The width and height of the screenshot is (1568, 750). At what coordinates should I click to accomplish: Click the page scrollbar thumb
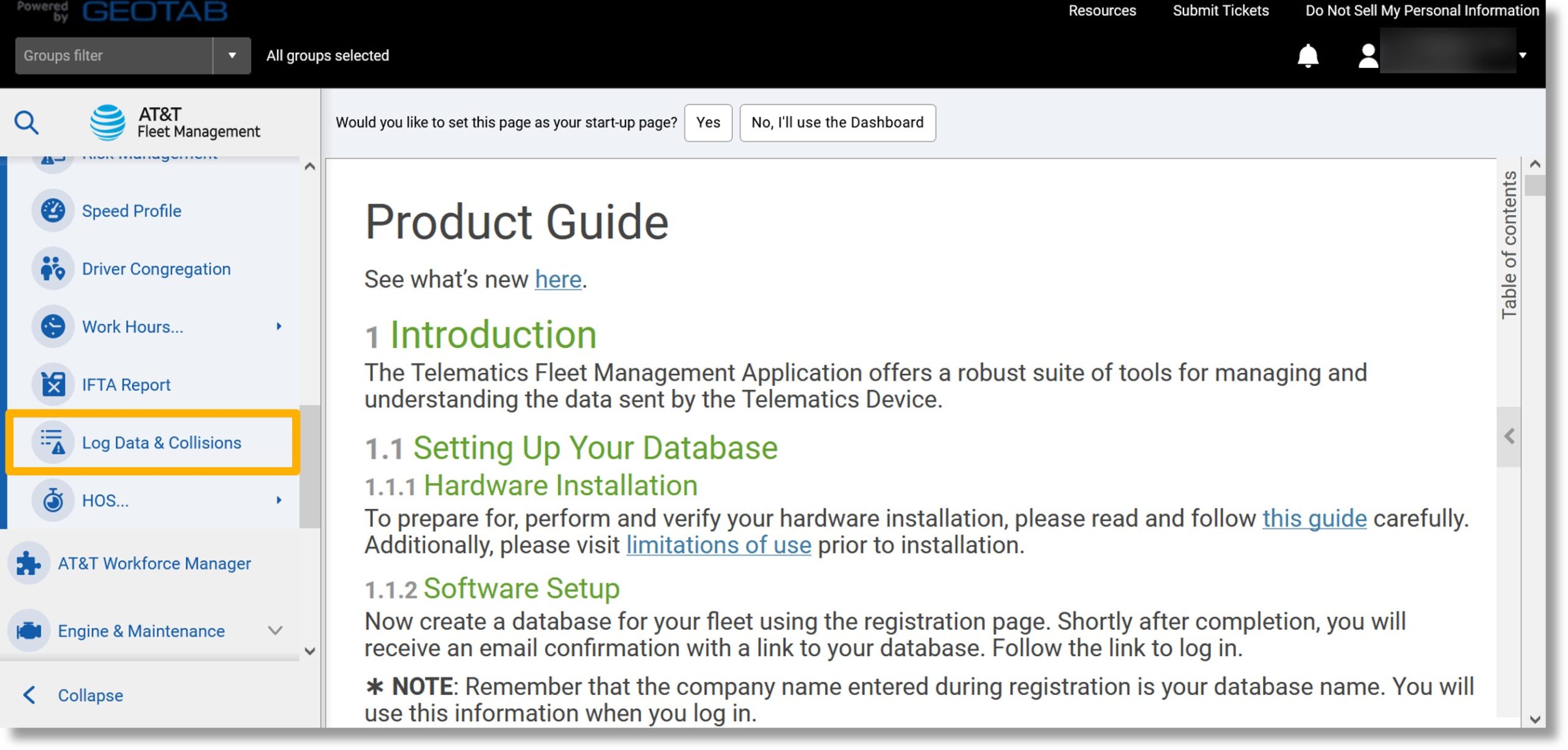(x=1534, y=186)
